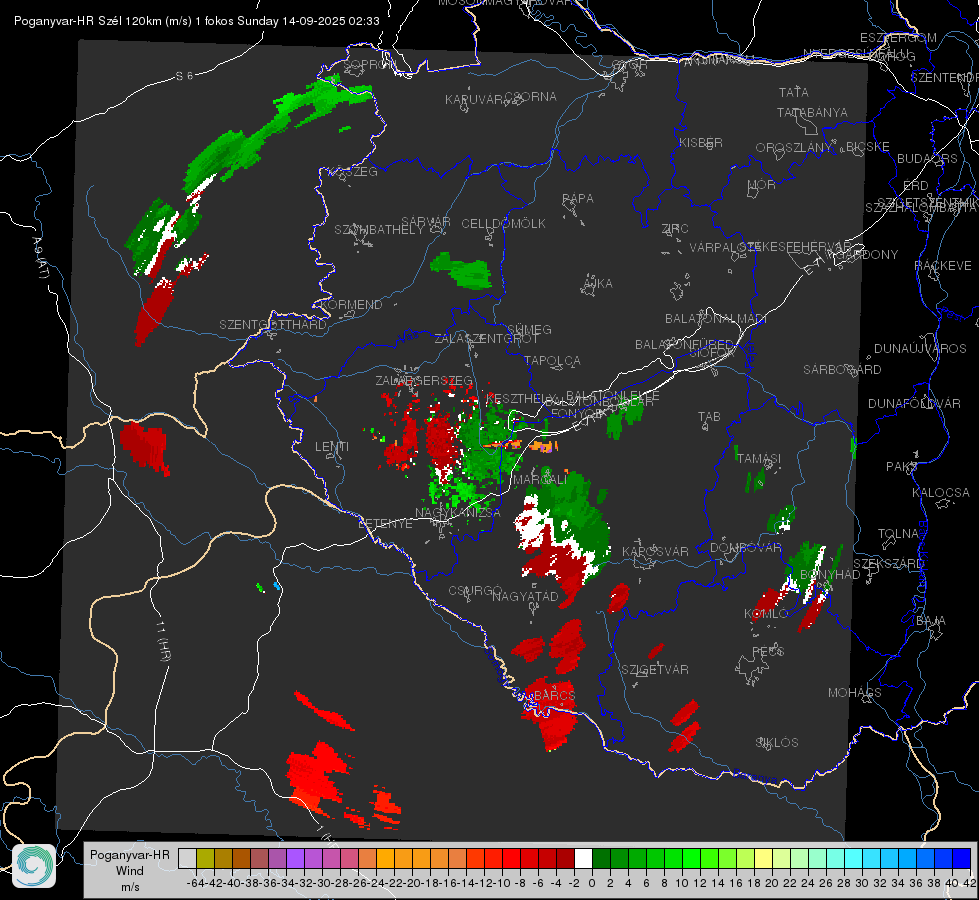Viewport: 979px width, 900px height.
Task: Select the DUNAFÖLDVÁR label
Action: pos(914,403)
